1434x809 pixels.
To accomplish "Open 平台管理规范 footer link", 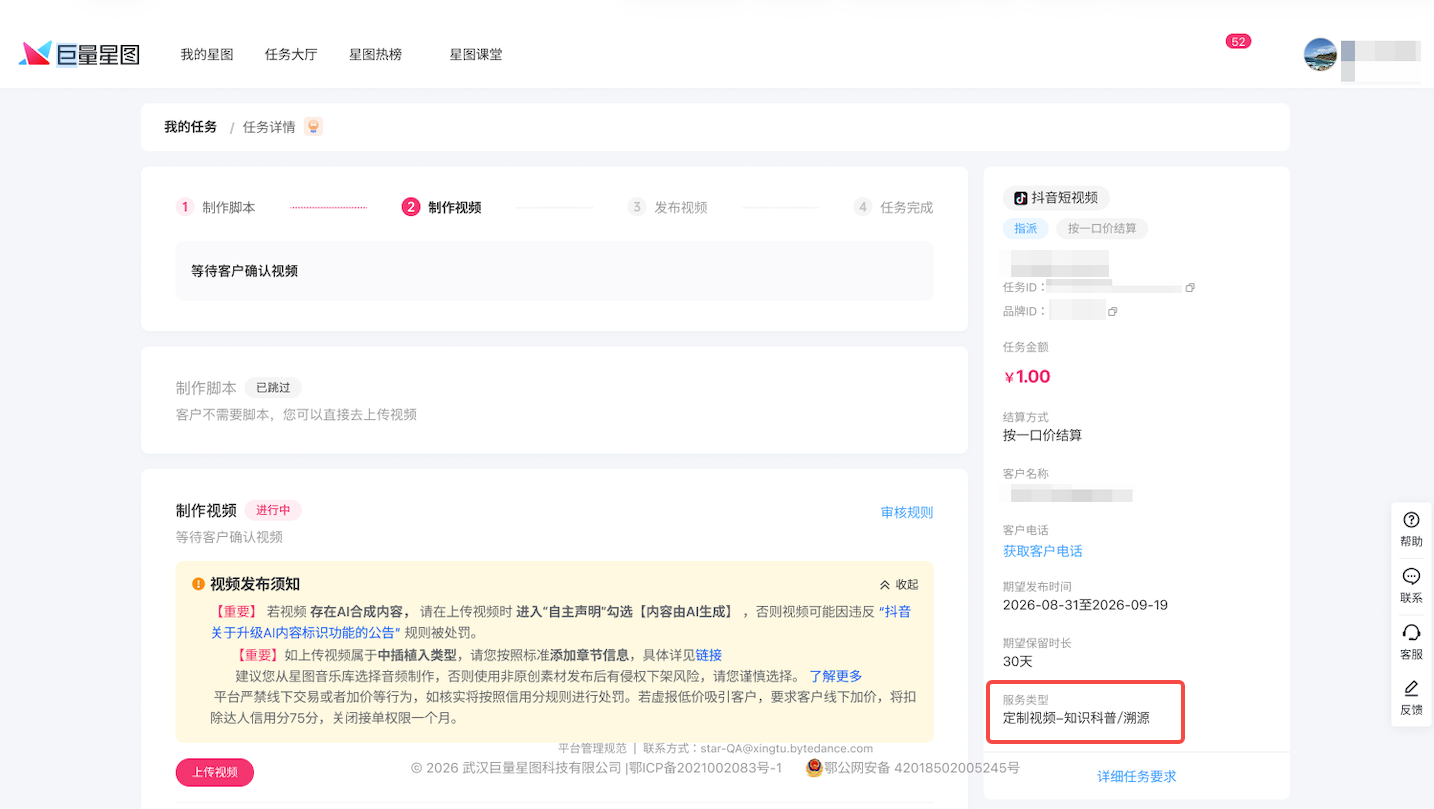I will [x=592, y=748].
